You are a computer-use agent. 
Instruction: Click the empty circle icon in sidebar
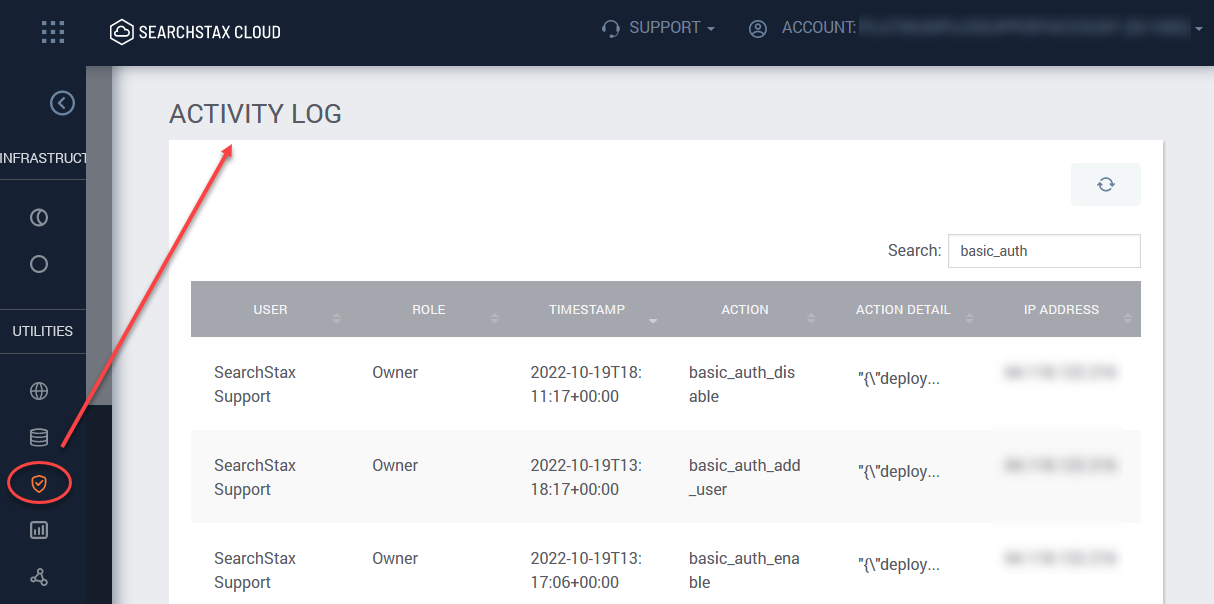[39, 265]
